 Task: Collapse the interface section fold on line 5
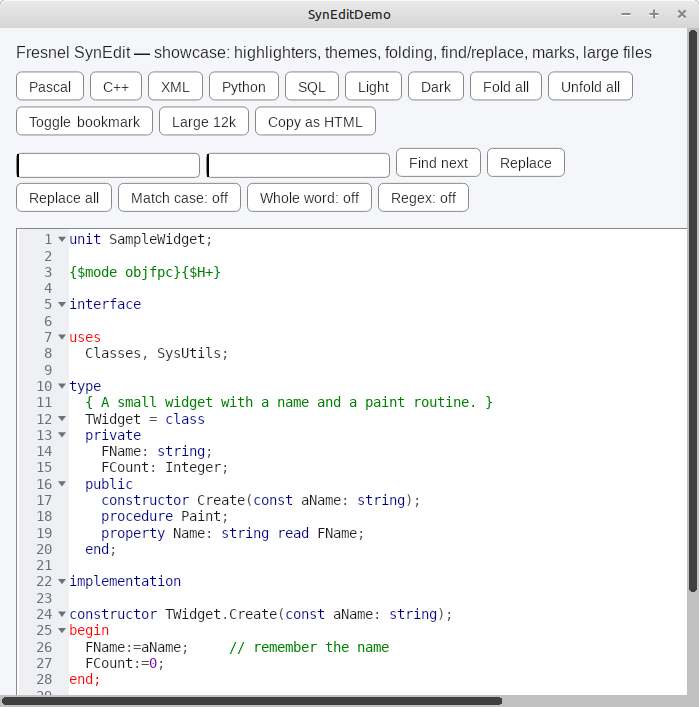pyautogui.click(x=62, y=304)
